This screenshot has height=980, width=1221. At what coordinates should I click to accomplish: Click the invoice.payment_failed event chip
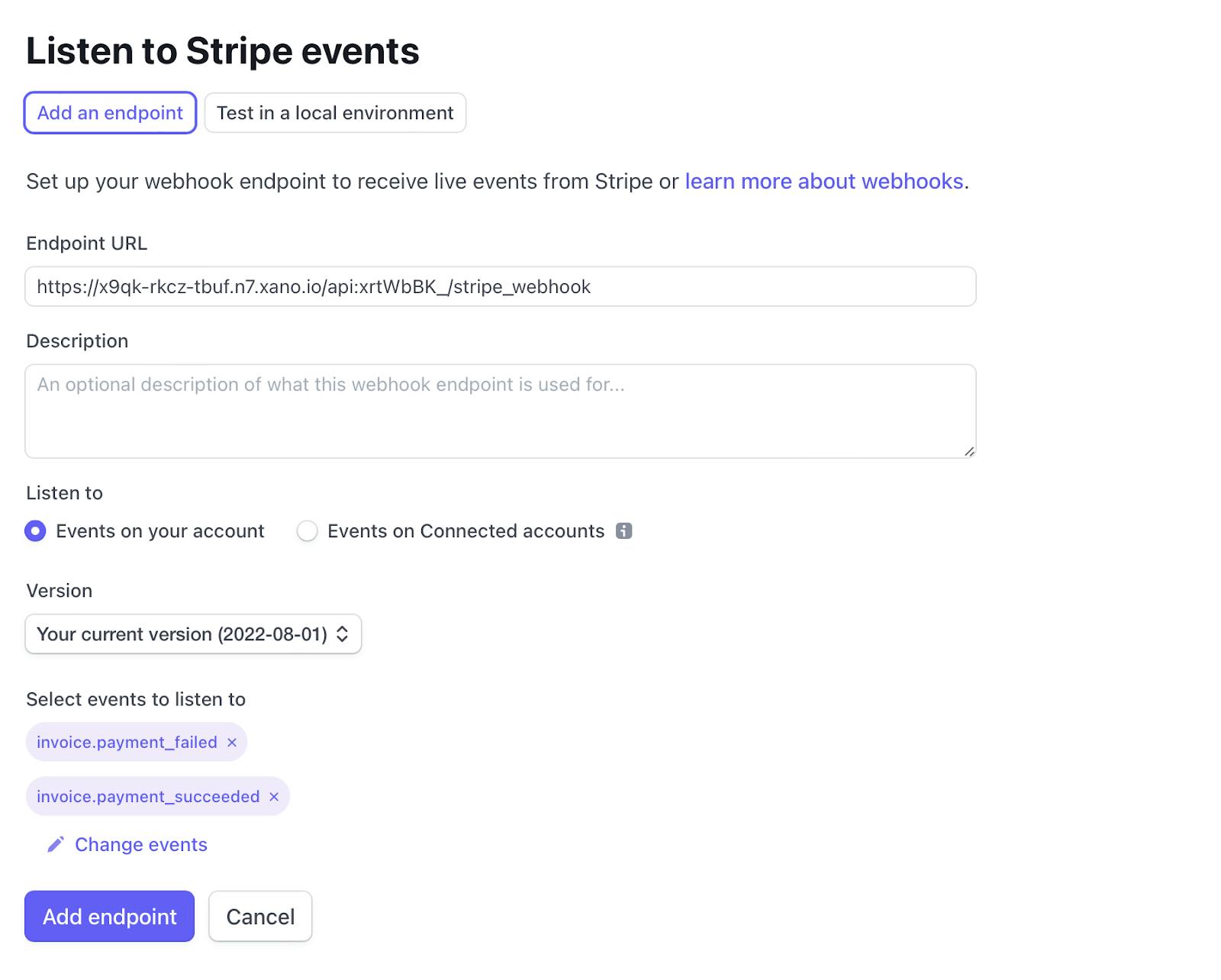127,743
